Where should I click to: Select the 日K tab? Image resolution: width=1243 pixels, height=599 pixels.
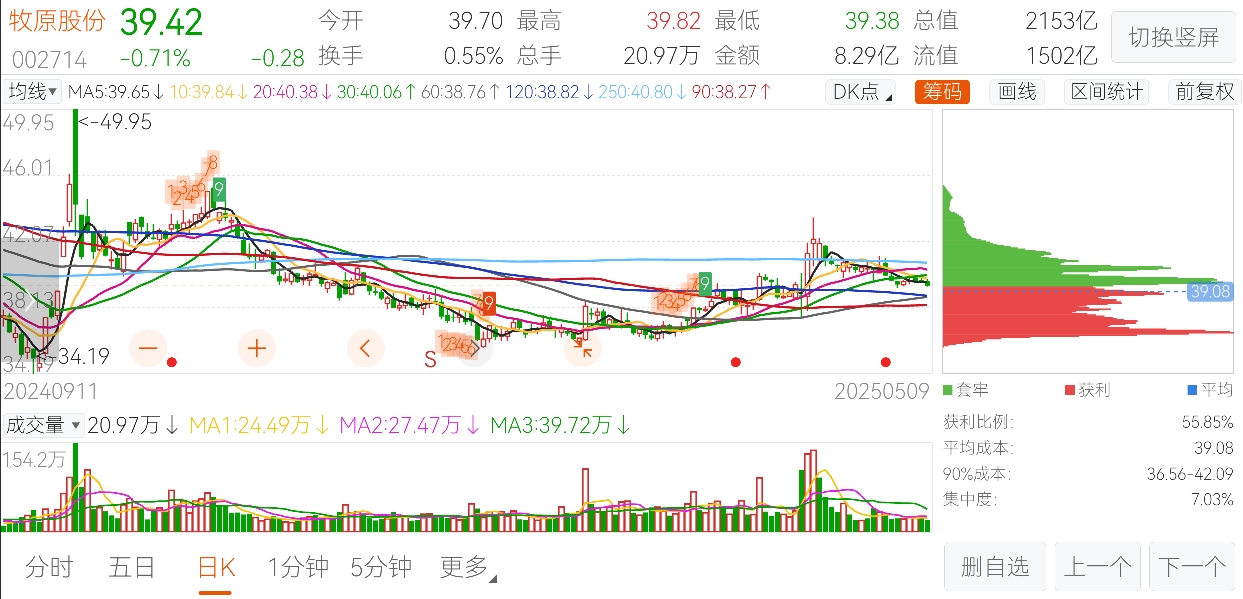(x=216, y=568)
